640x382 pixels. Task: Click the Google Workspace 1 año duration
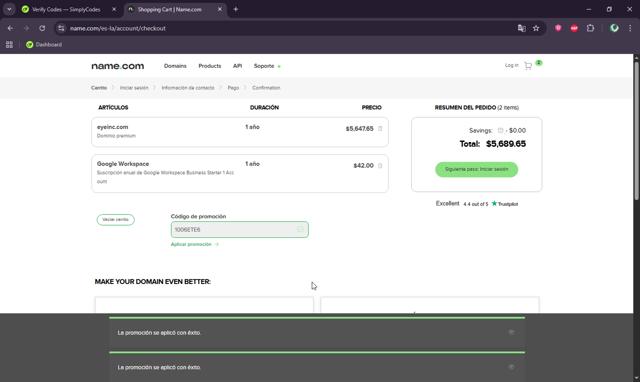pos(252,164)
